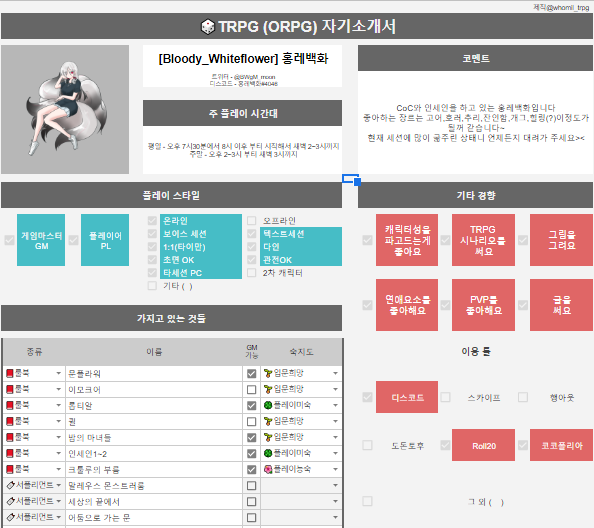The width and height of the screenshot is (594, 528).
Task: Toggle the 플레이어 PL checkbox
Action: click(73, 240)
